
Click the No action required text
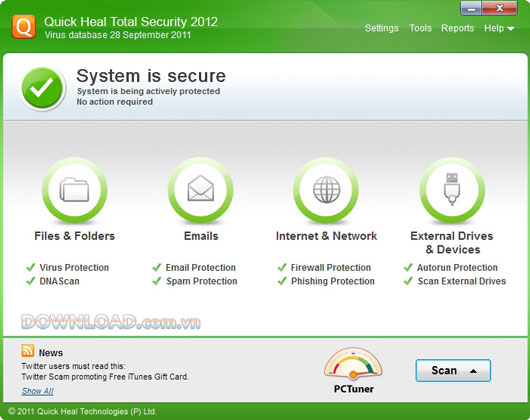115,102
